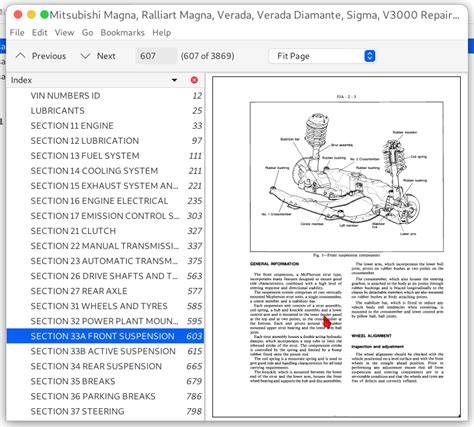Click the Next button label
474x427 pixels.
(106, 56)
